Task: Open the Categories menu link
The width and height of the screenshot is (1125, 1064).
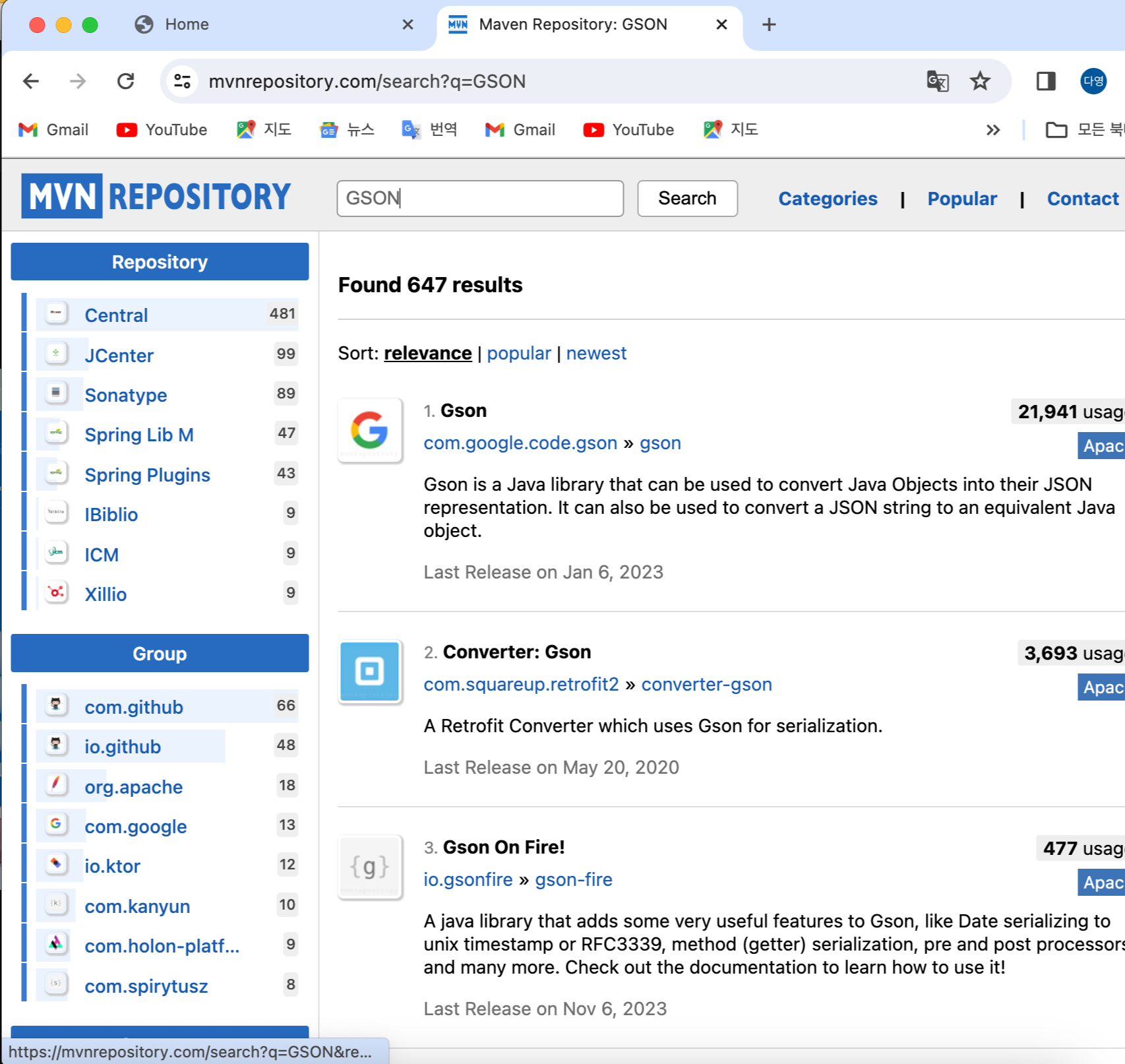Action: (828, 199)
